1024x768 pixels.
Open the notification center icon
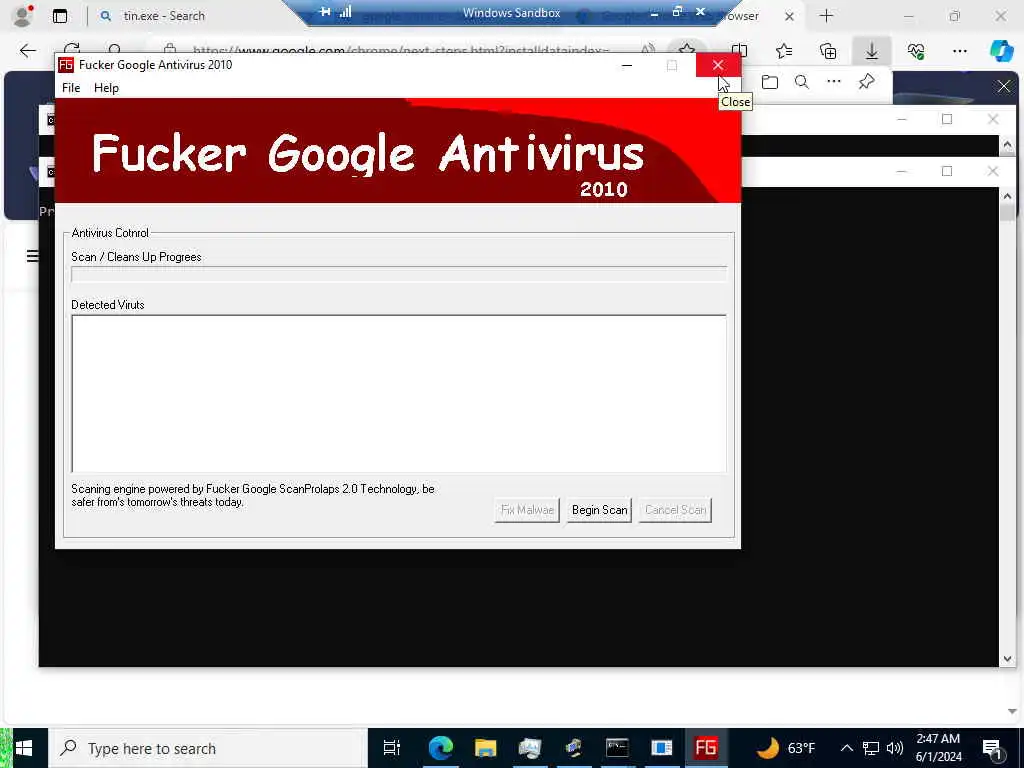pyautogui.click(x=992, y=748)
